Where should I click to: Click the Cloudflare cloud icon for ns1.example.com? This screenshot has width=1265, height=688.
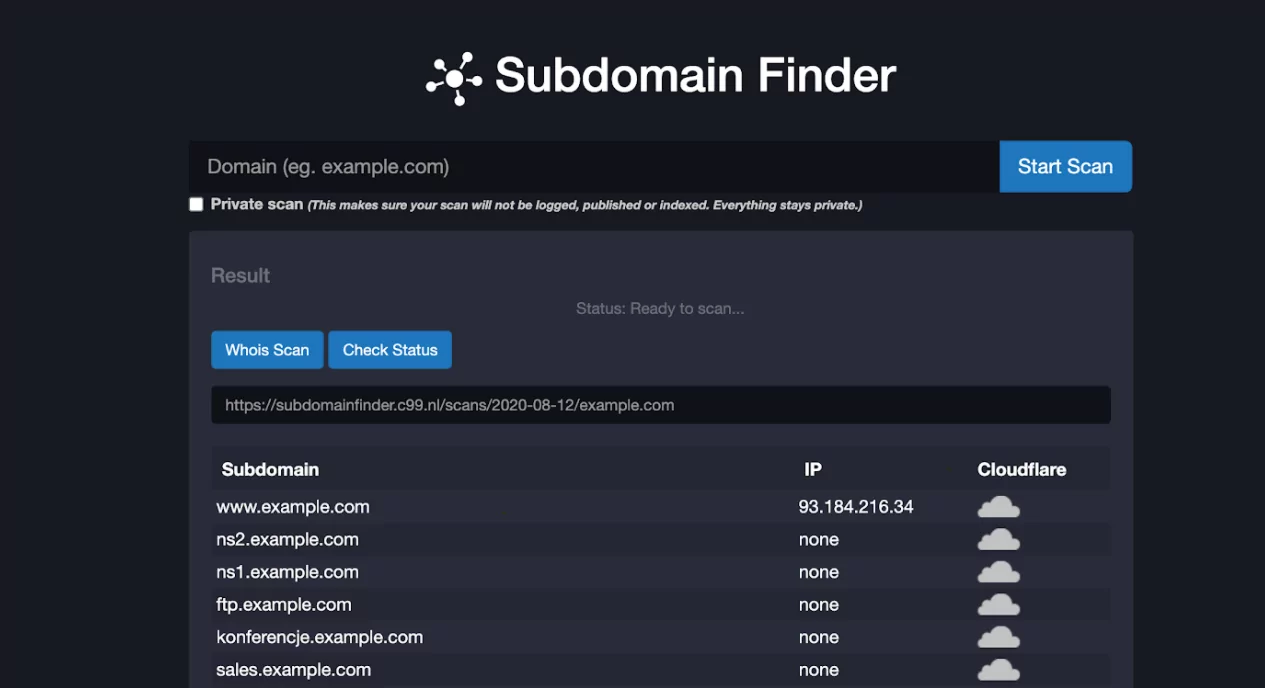[998, 571]
